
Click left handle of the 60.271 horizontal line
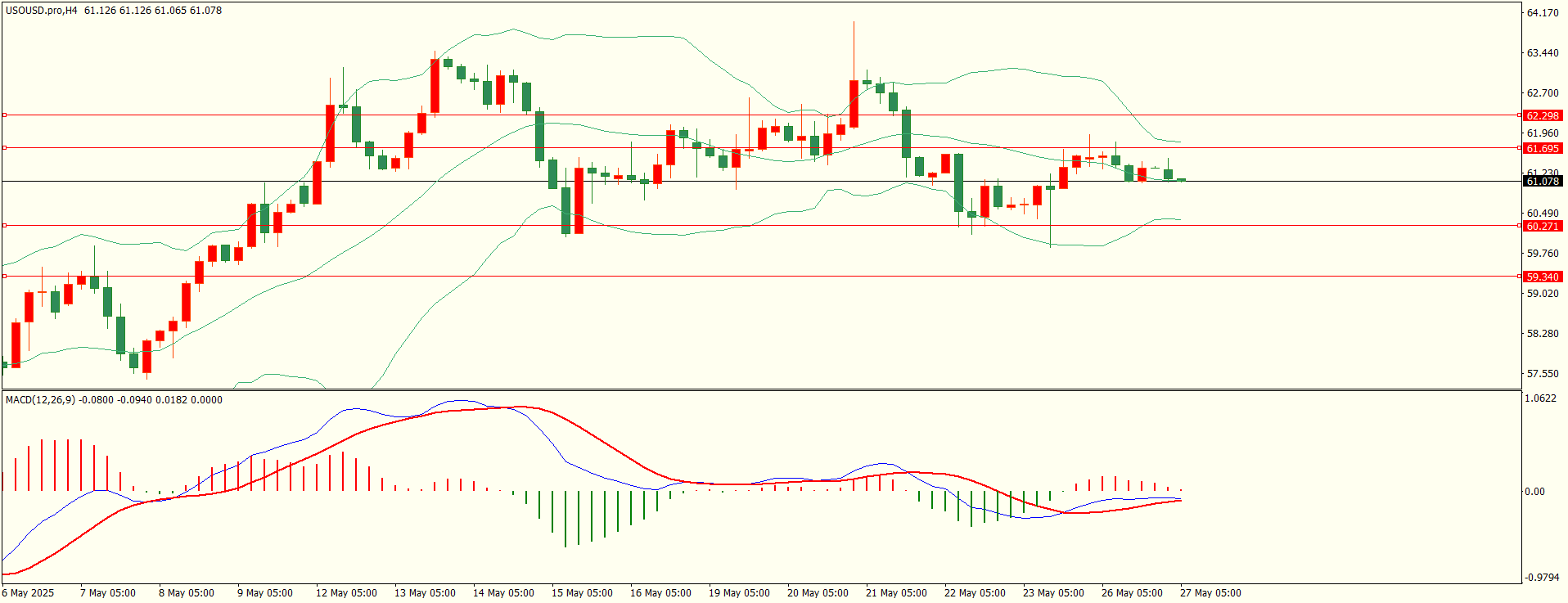[x=5, y=225]
